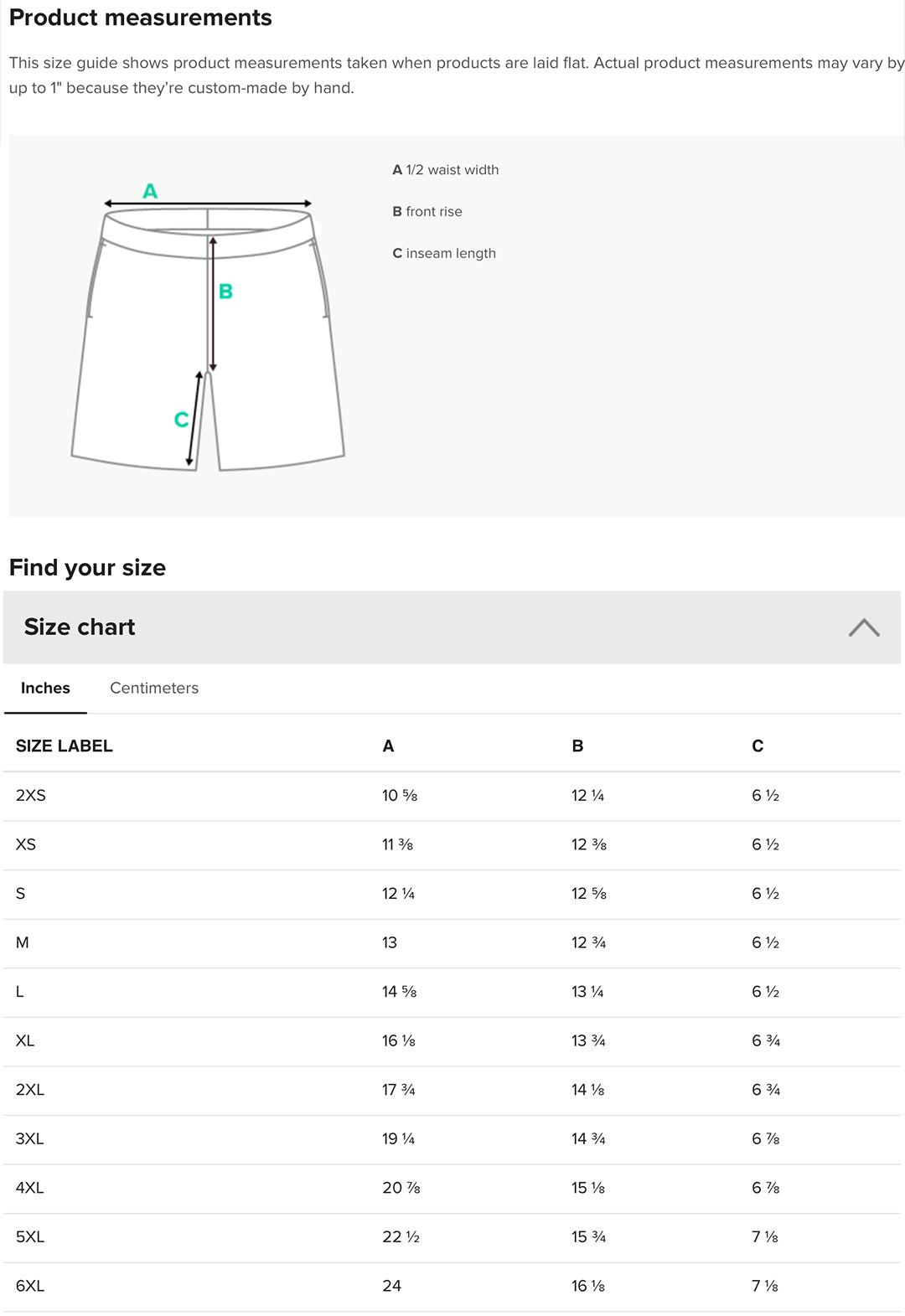This screenshot has height=1316, width=905.
Task: Select the 6XL size row label
Action: coord(30,1286)
